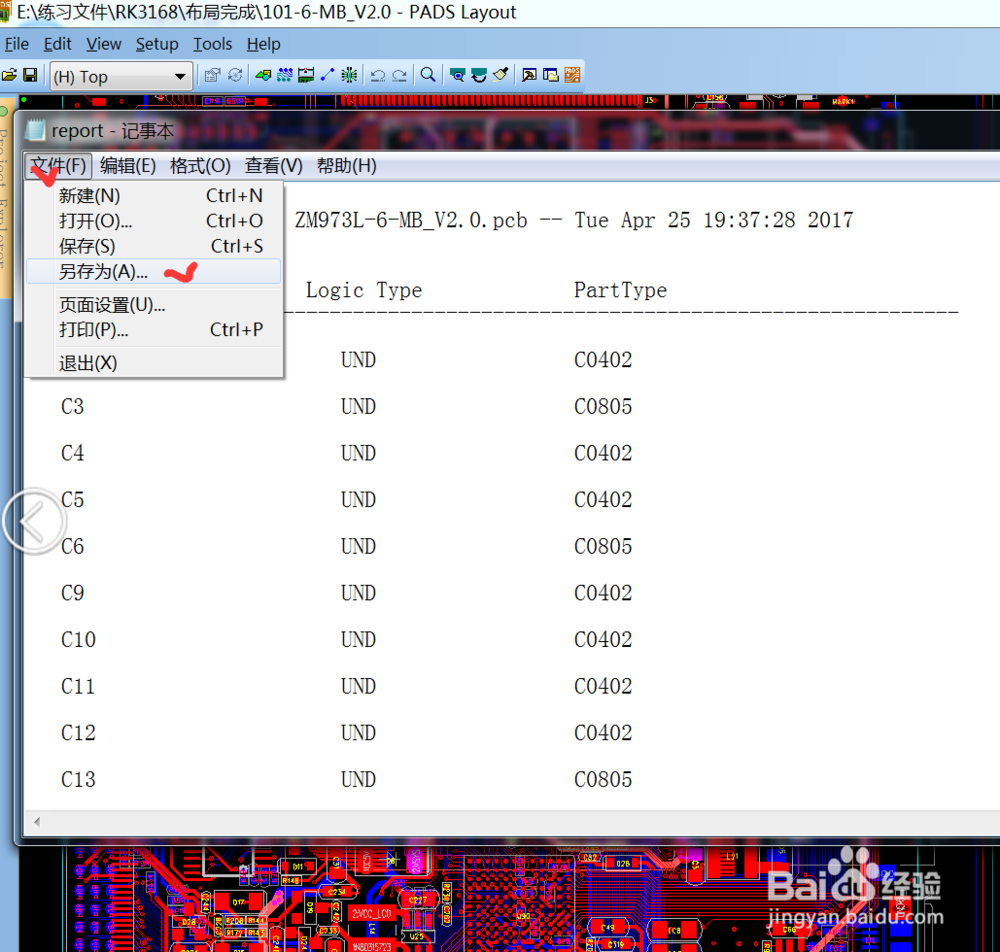Viewport: 1000px width, 952px height.
Task: Click the Undo arrow icon
Action: [378, 76]
